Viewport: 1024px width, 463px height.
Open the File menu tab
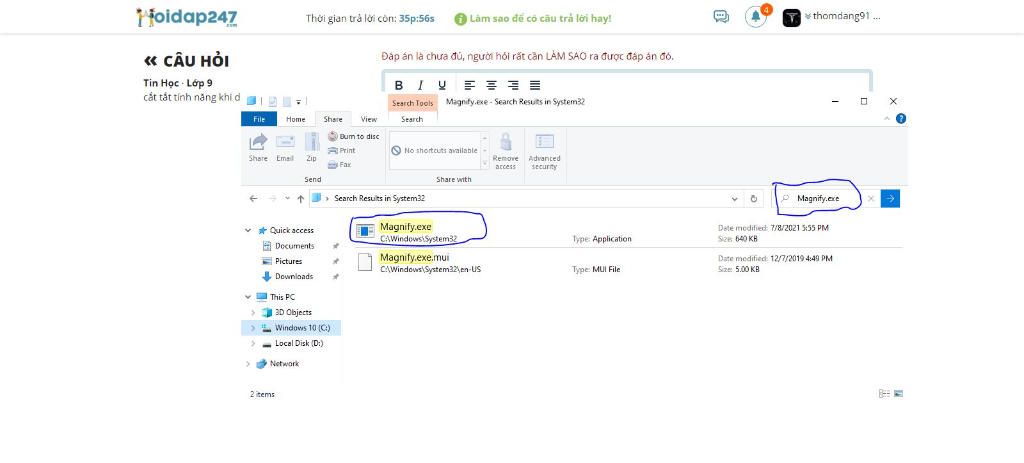[259, 120]
